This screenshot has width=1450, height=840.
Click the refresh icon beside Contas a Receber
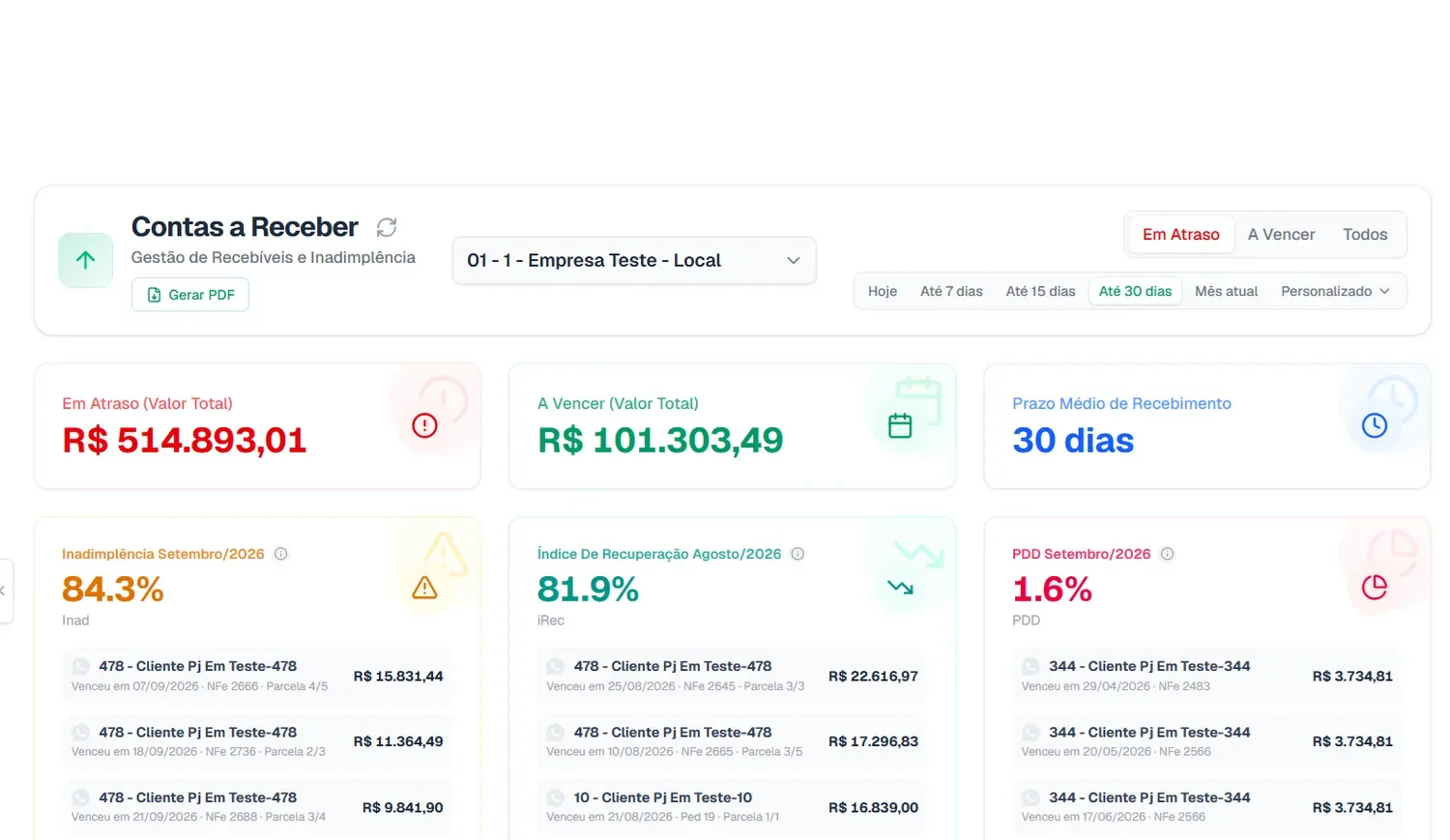[x=387, y=227]
